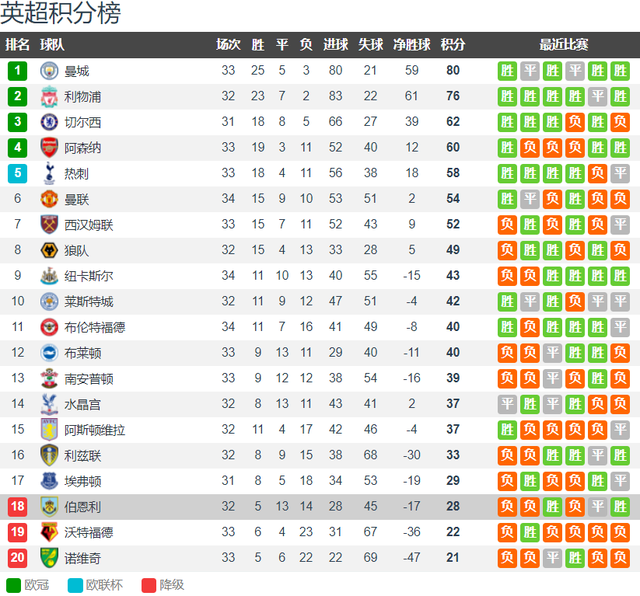Click 热刺's most recent 平 result badge
Viewport: 640px width, 596px height.
click(620, 173)
